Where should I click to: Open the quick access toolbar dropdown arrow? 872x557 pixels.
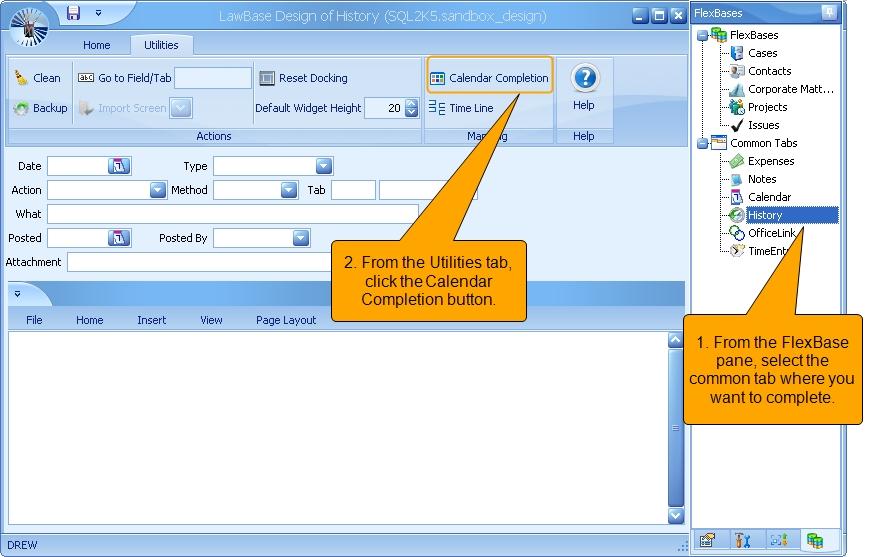98,13
